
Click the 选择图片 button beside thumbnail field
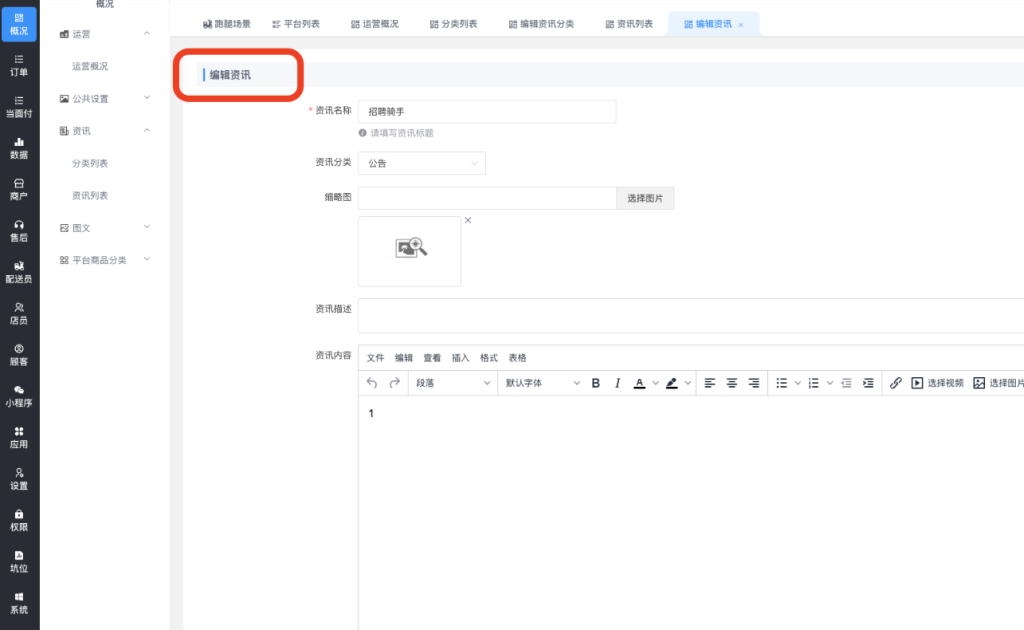[645, 199]
